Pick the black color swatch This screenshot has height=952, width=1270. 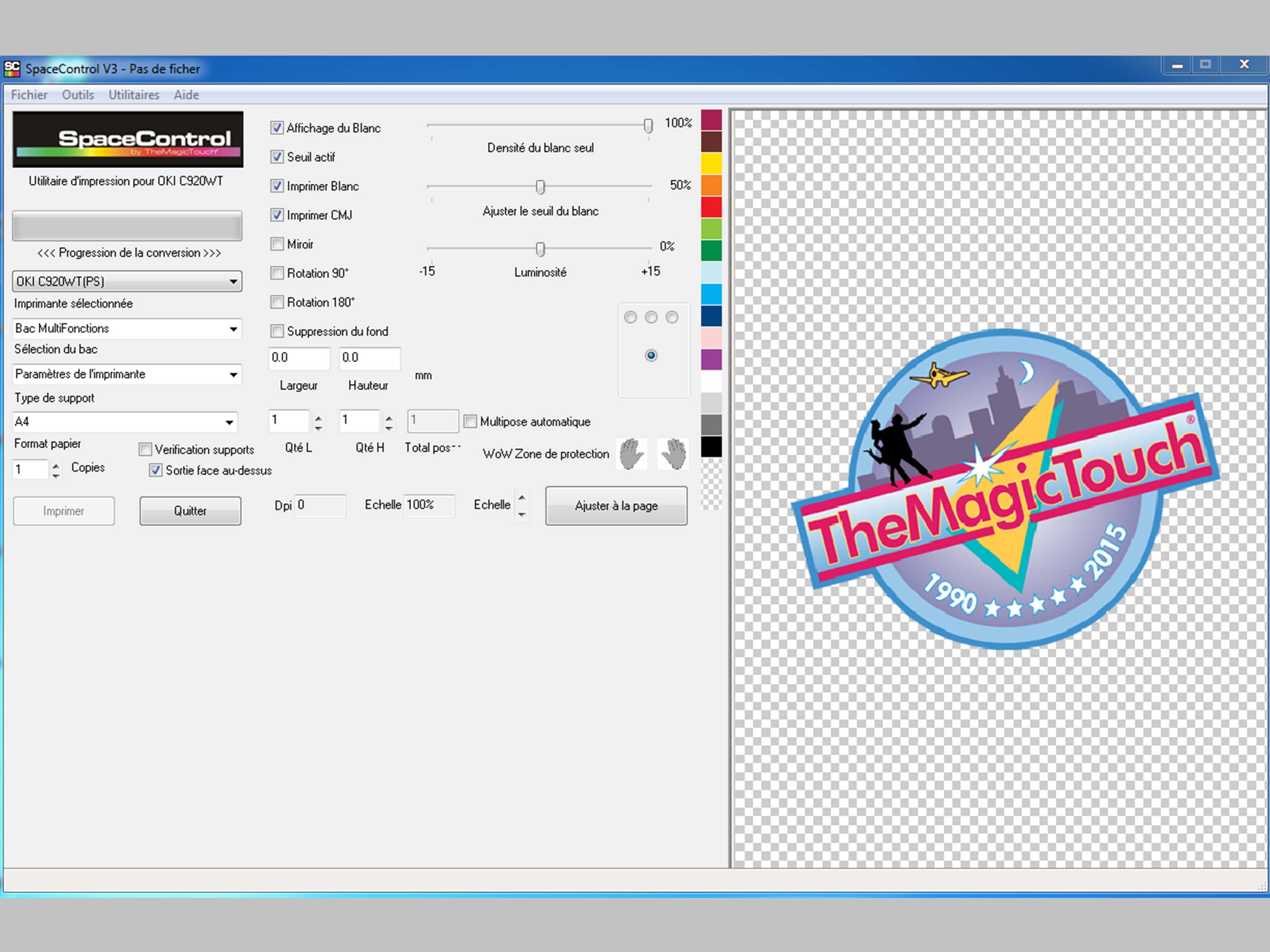click(x=711, y=447)
